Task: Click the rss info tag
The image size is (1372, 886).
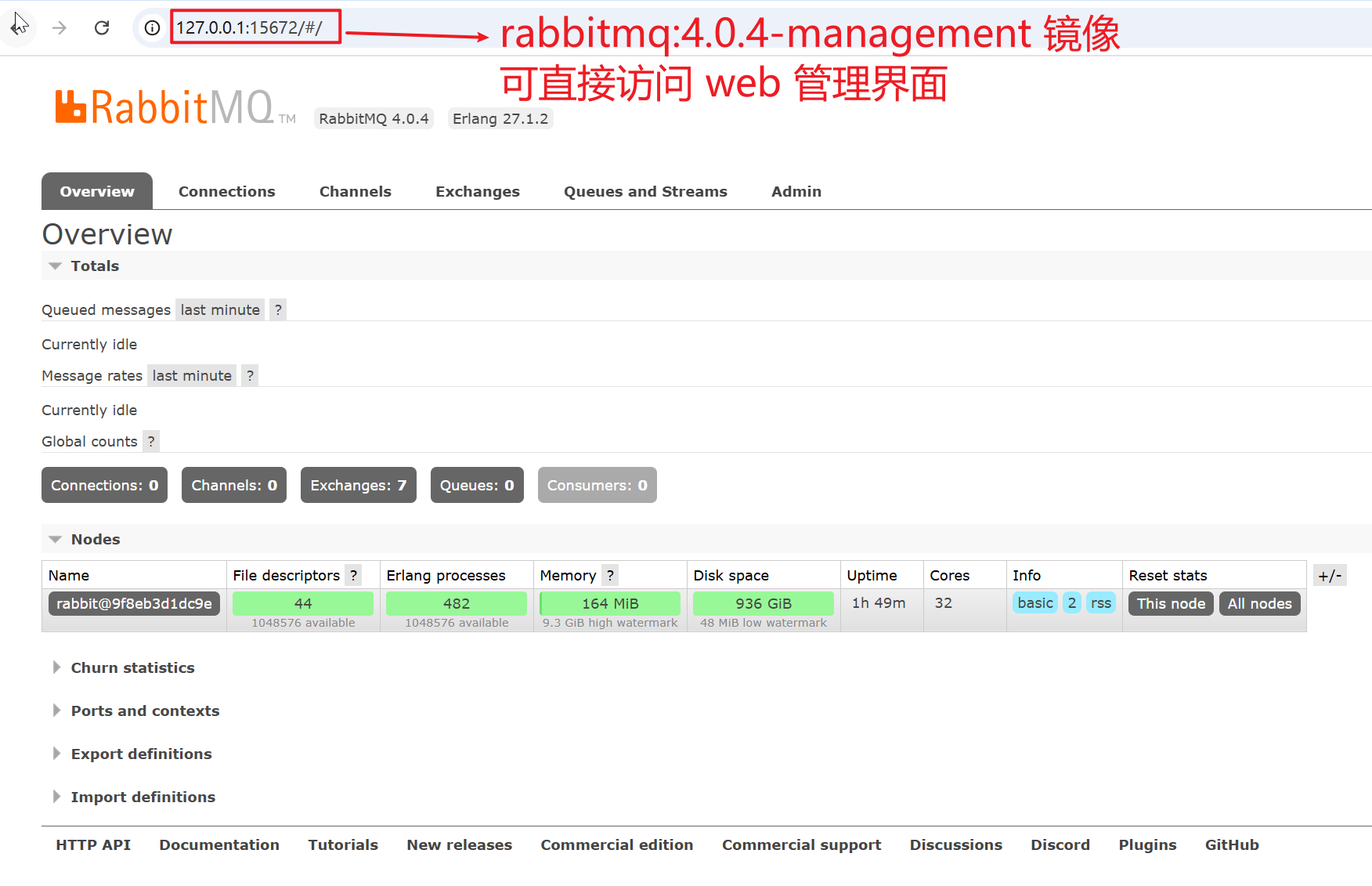Action: click(x=1101, y=602)
